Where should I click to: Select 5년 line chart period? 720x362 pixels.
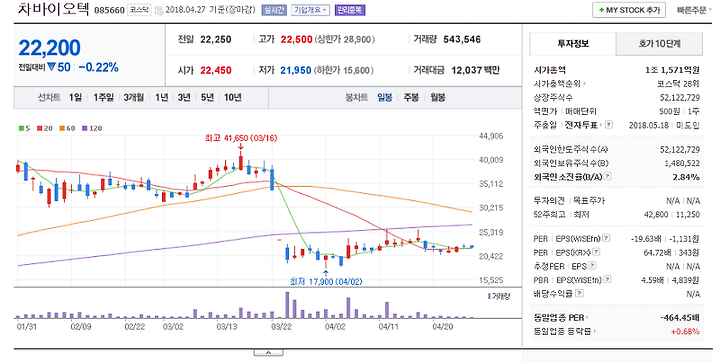(207, 97)
